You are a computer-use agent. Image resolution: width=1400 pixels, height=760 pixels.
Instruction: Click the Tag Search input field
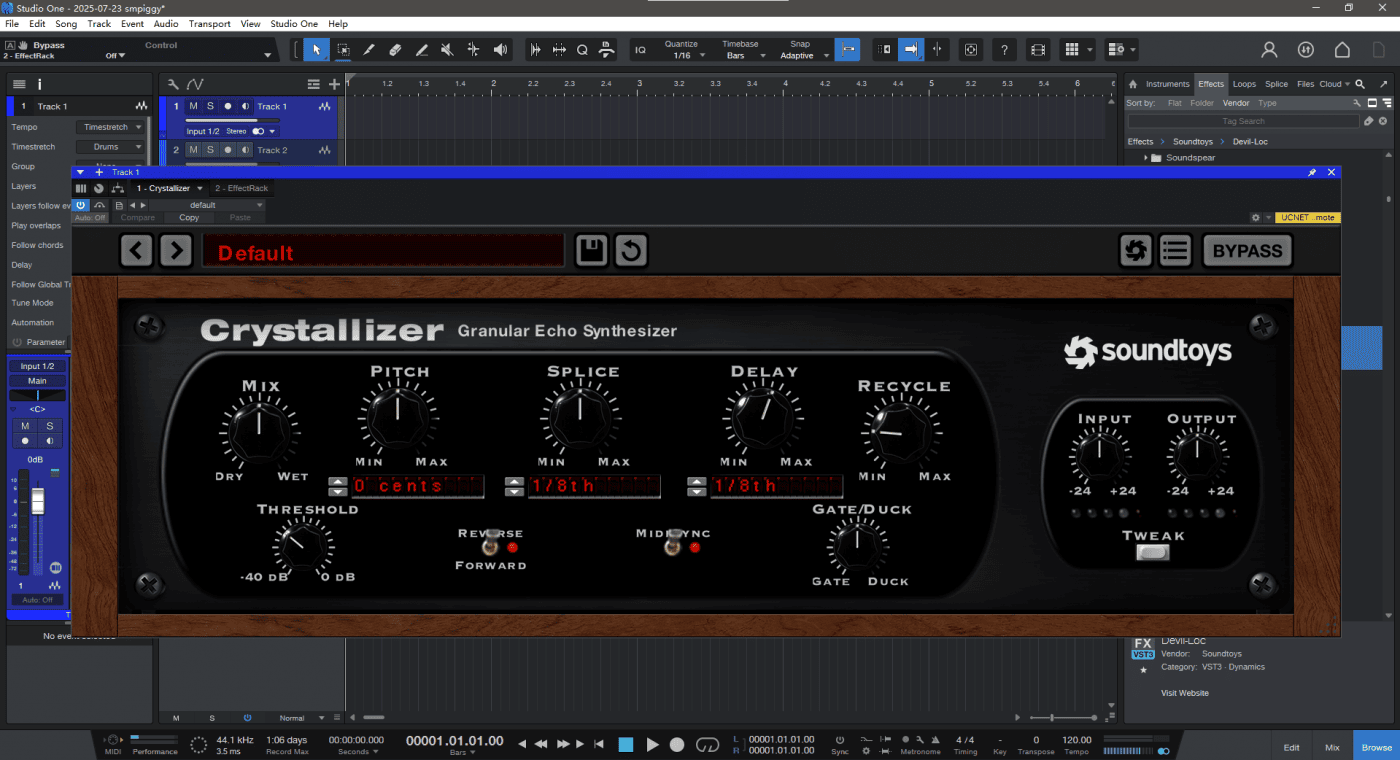[1243, 121]
